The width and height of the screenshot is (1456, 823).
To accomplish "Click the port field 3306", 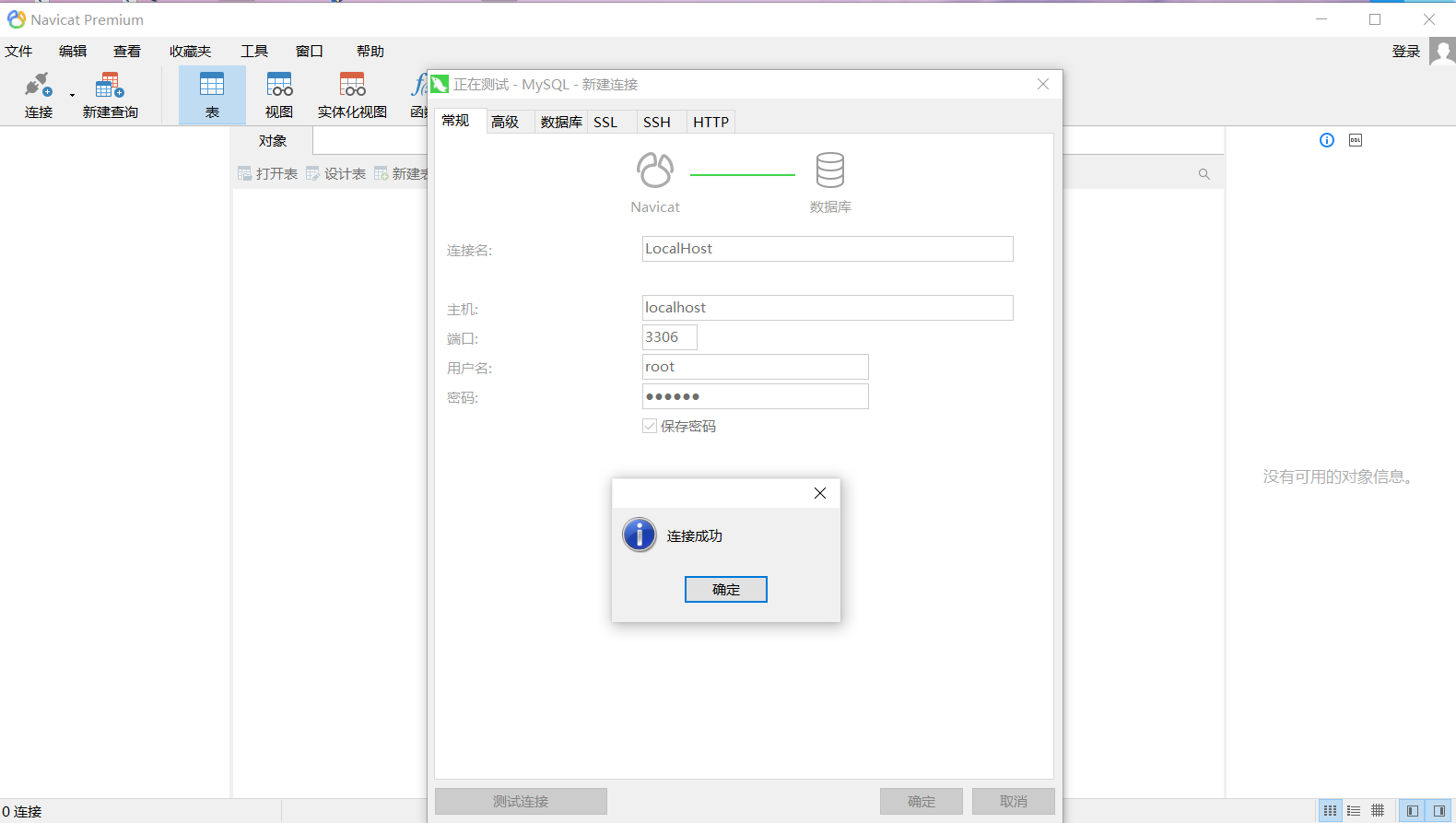I will click(670, 337).
